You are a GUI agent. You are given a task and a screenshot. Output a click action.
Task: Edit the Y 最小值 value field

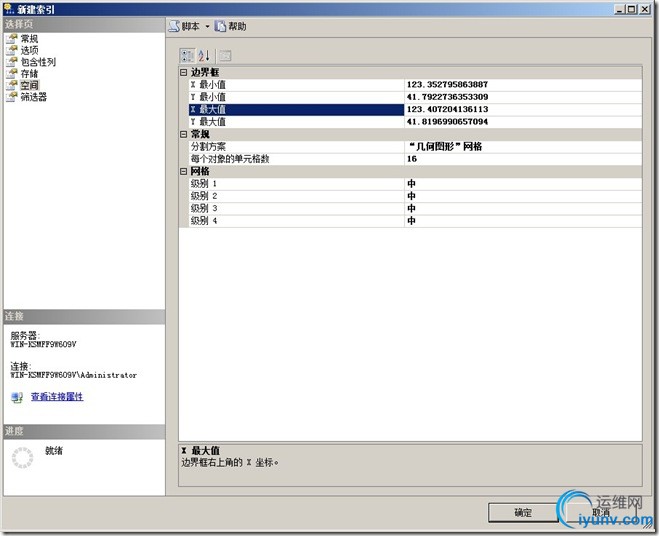click(523, 97)
